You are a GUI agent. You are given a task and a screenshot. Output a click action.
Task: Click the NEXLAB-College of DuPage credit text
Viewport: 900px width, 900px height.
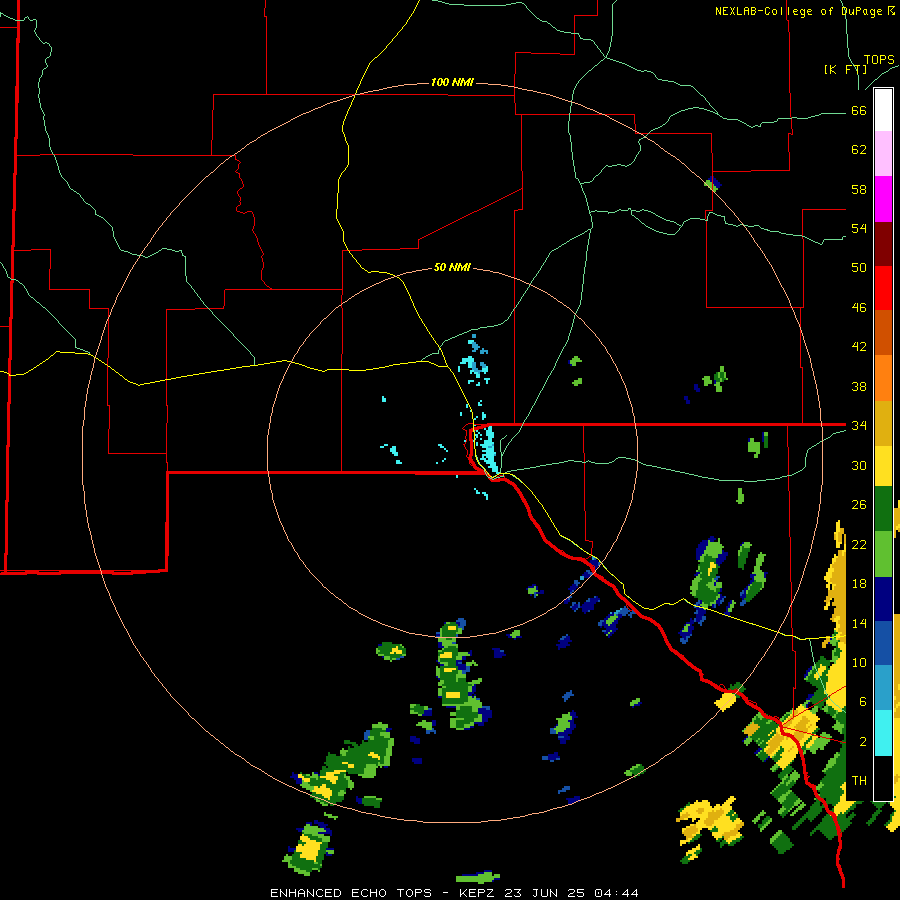tap(804, 11)
